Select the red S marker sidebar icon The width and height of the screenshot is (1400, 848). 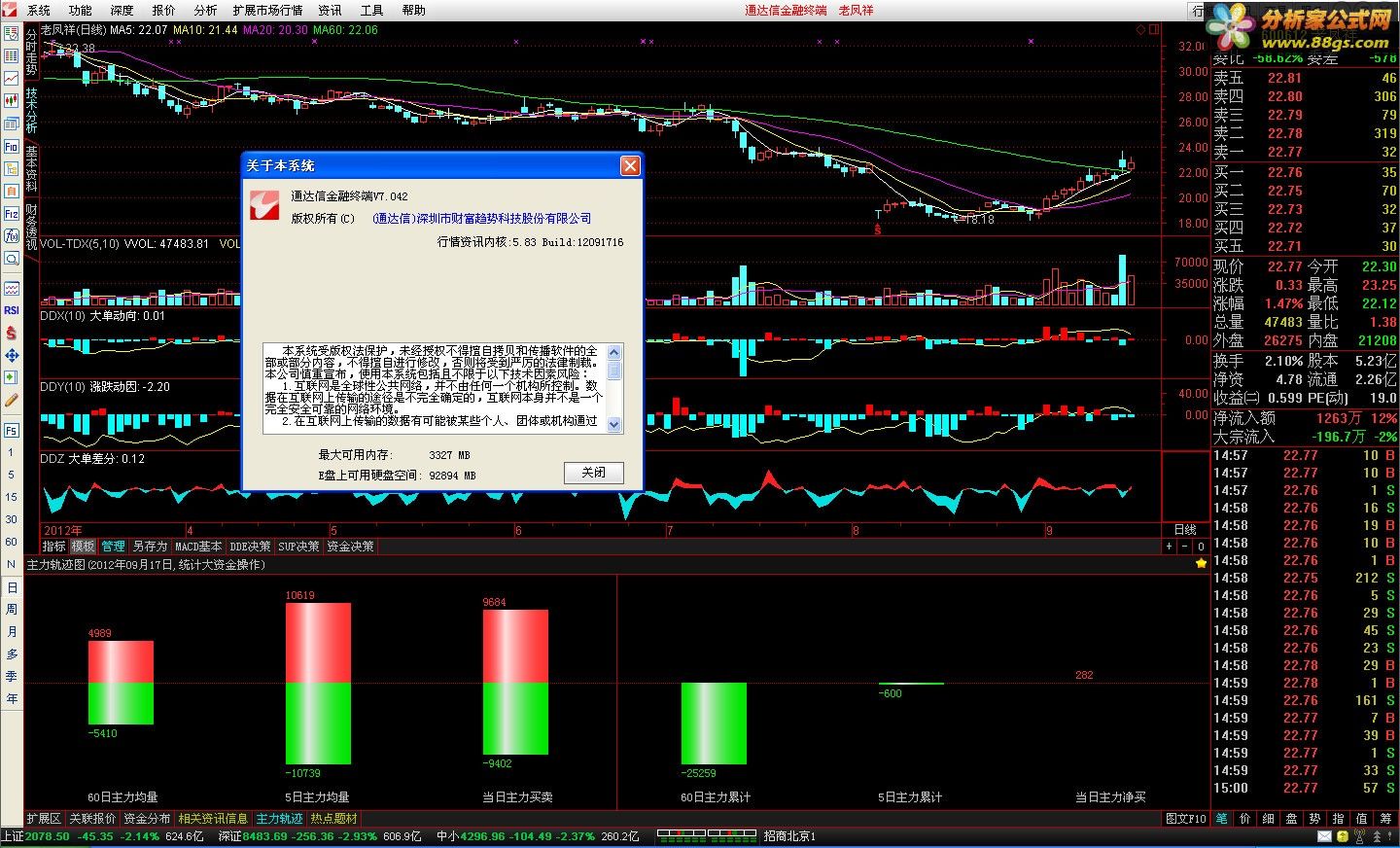(12, 333)
